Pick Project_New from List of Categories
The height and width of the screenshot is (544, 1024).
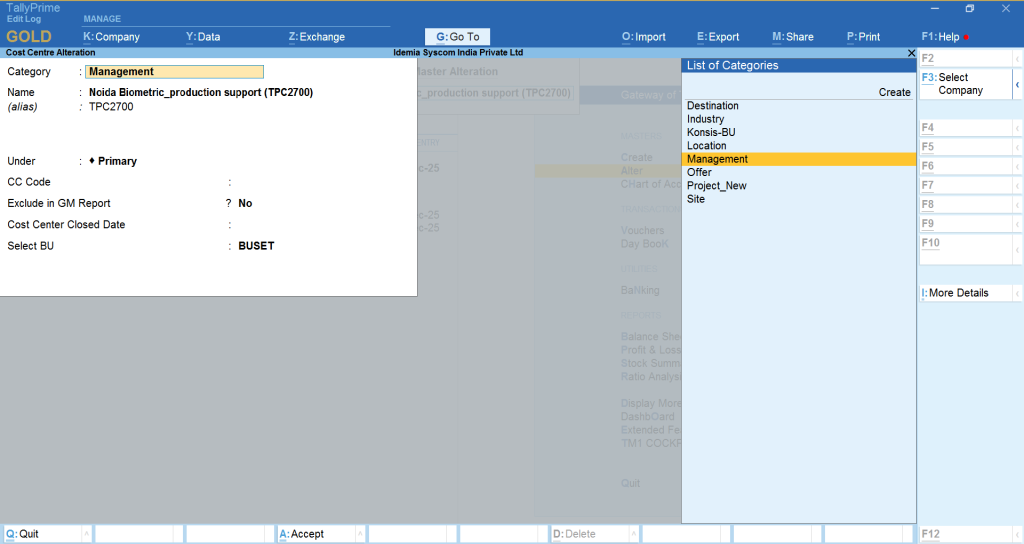tap(717, 186)
